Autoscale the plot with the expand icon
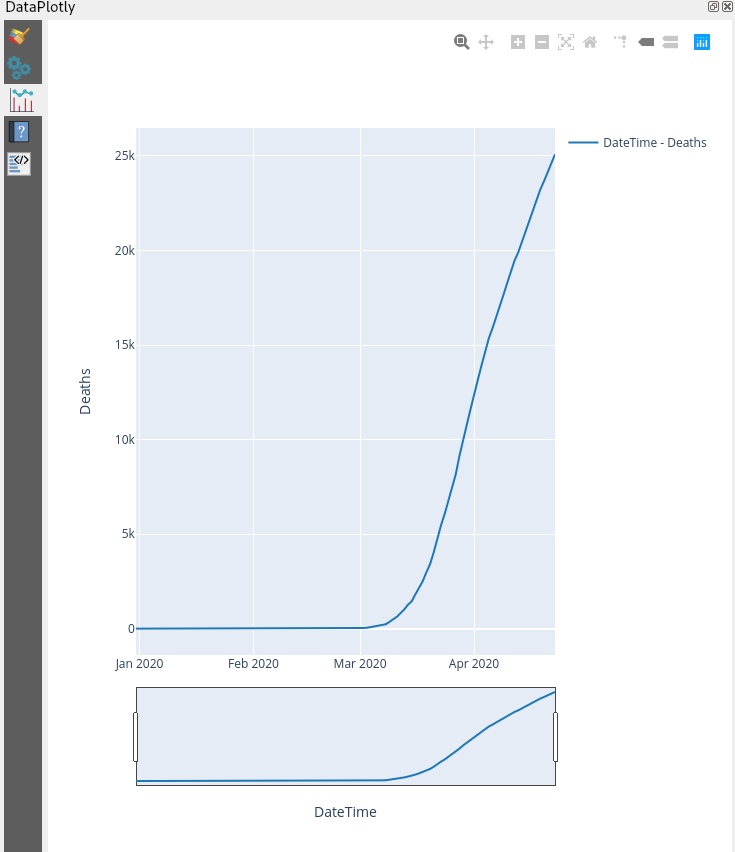Viewport: 735px width, 852px height. pos(566,42)
